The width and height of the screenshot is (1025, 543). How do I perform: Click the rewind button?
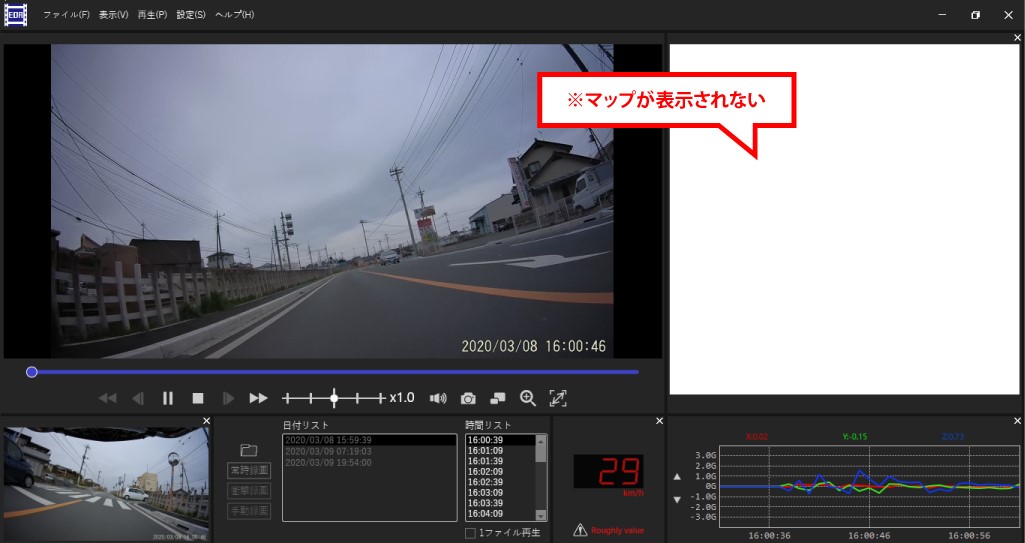(x=107, y=398)
